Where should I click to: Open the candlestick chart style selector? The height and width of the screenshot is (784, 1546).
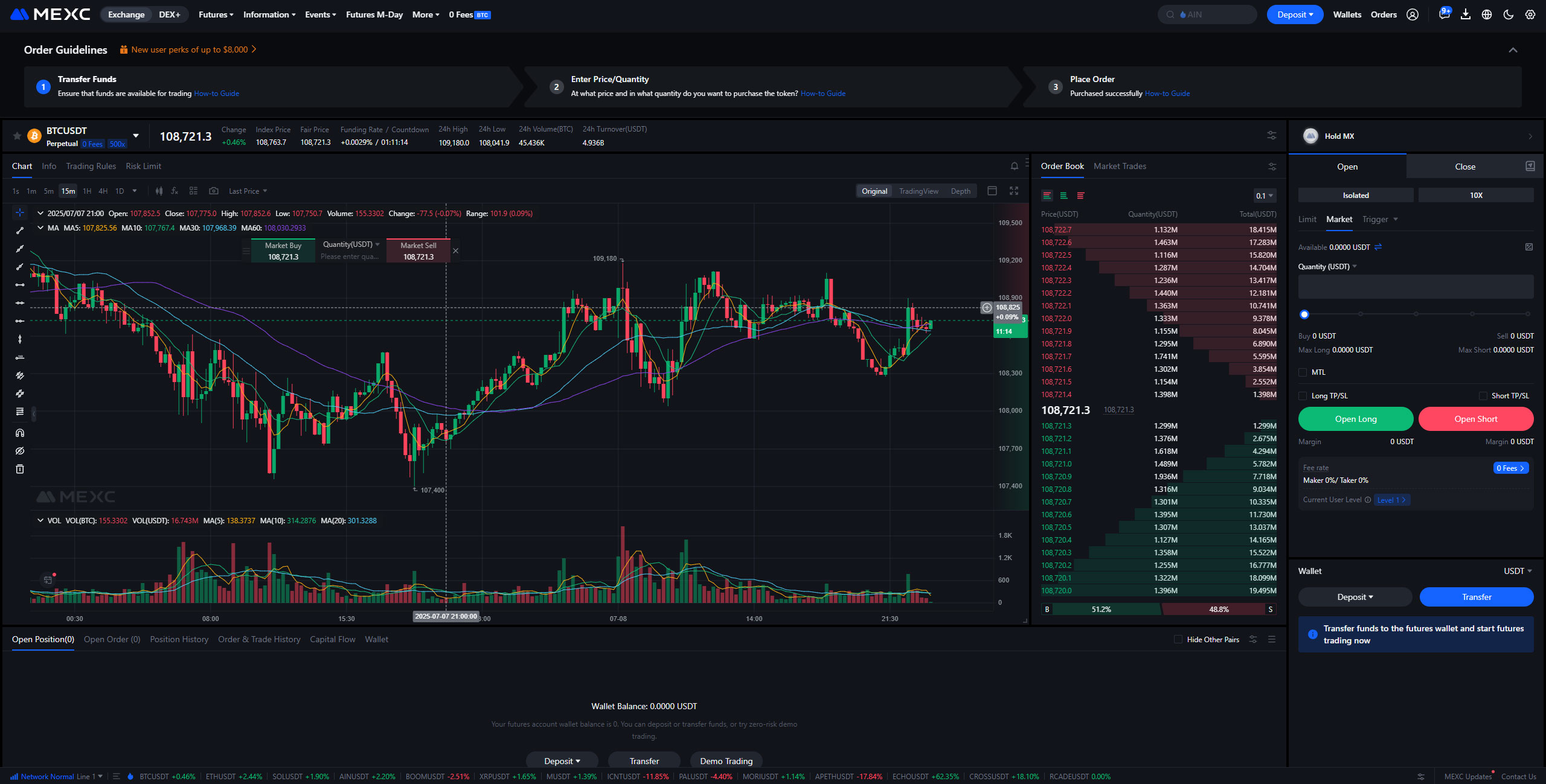pos(159,191)
